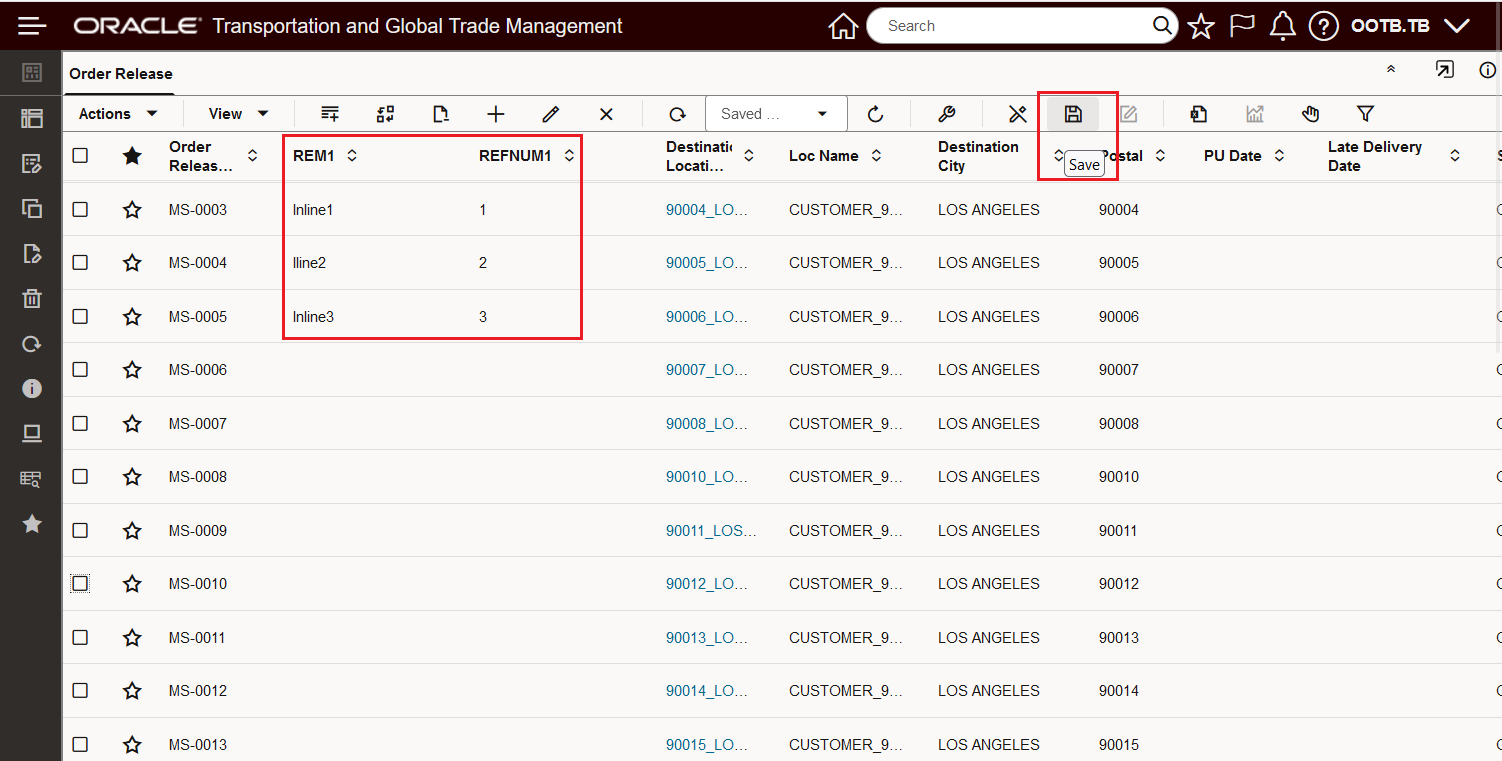Click the sidebar favorites star icon
The image size is (1502, 761).
coord(32,524)
